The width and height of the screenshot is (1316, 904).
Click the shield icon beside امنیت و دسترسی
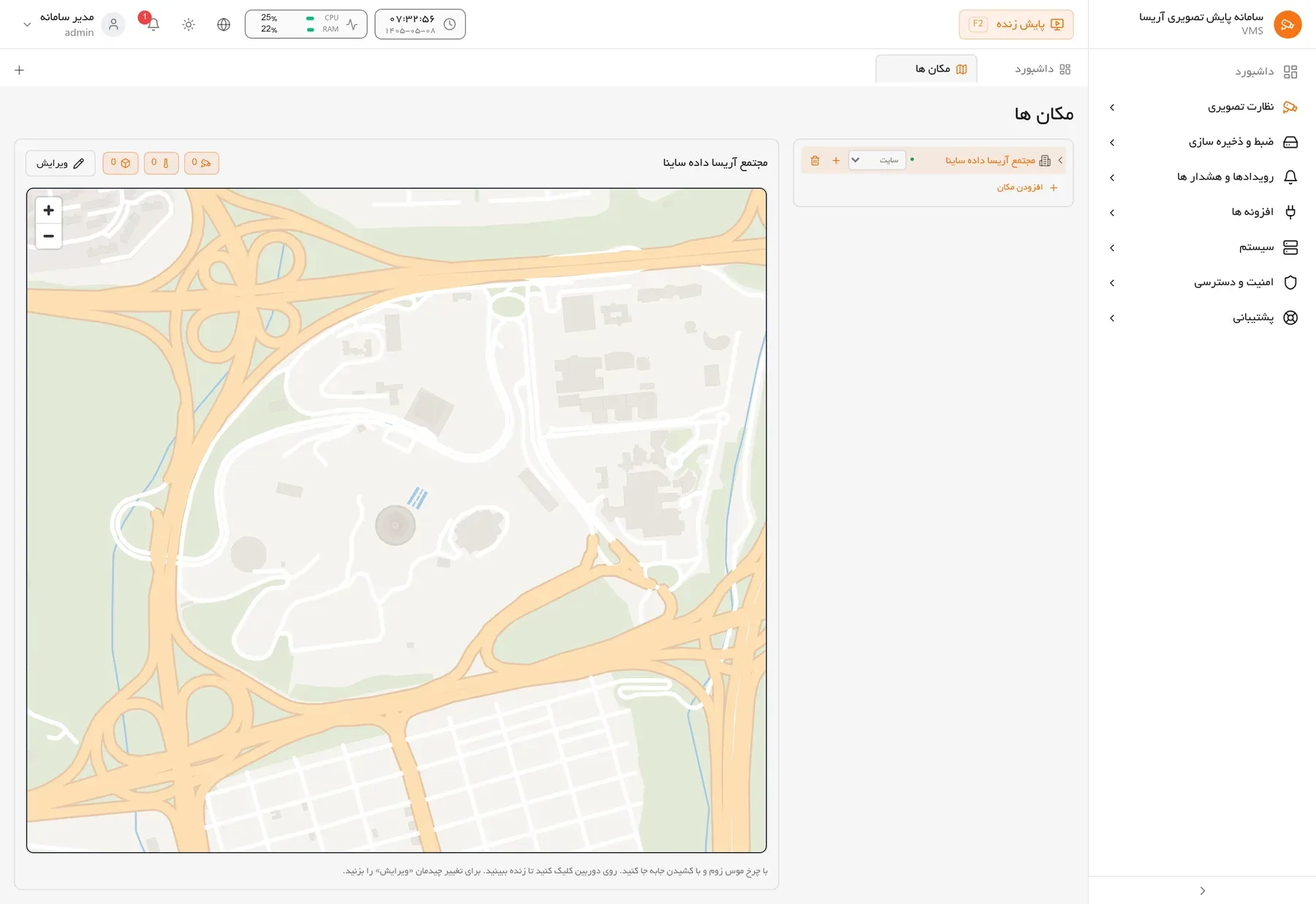coord(1290,282)
